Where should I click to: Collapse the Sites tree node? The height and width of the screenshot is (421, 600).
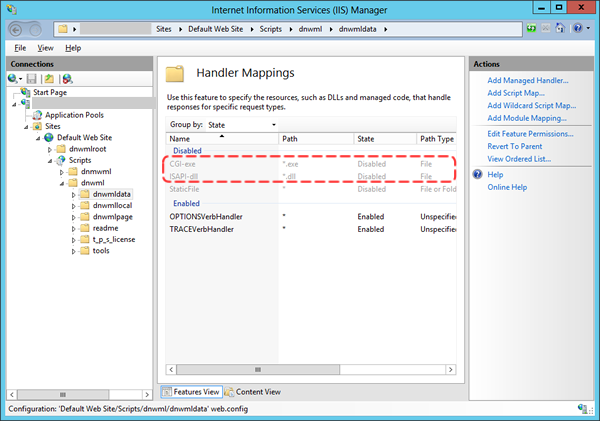click(x=26, y=127)
